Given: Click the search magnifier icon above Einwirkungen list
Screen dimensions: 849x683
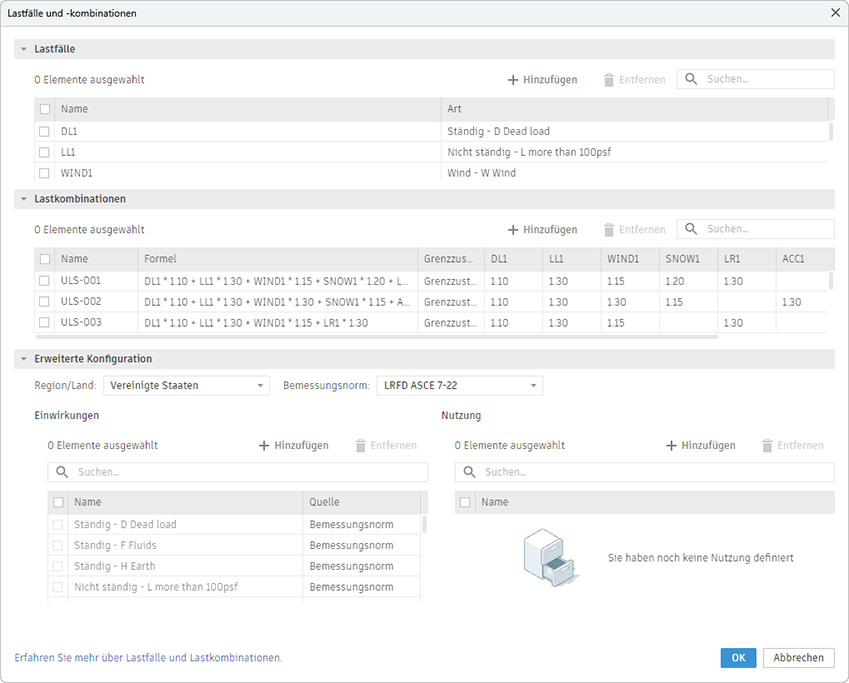Looking at the screenshot, I should coord(62,472).
